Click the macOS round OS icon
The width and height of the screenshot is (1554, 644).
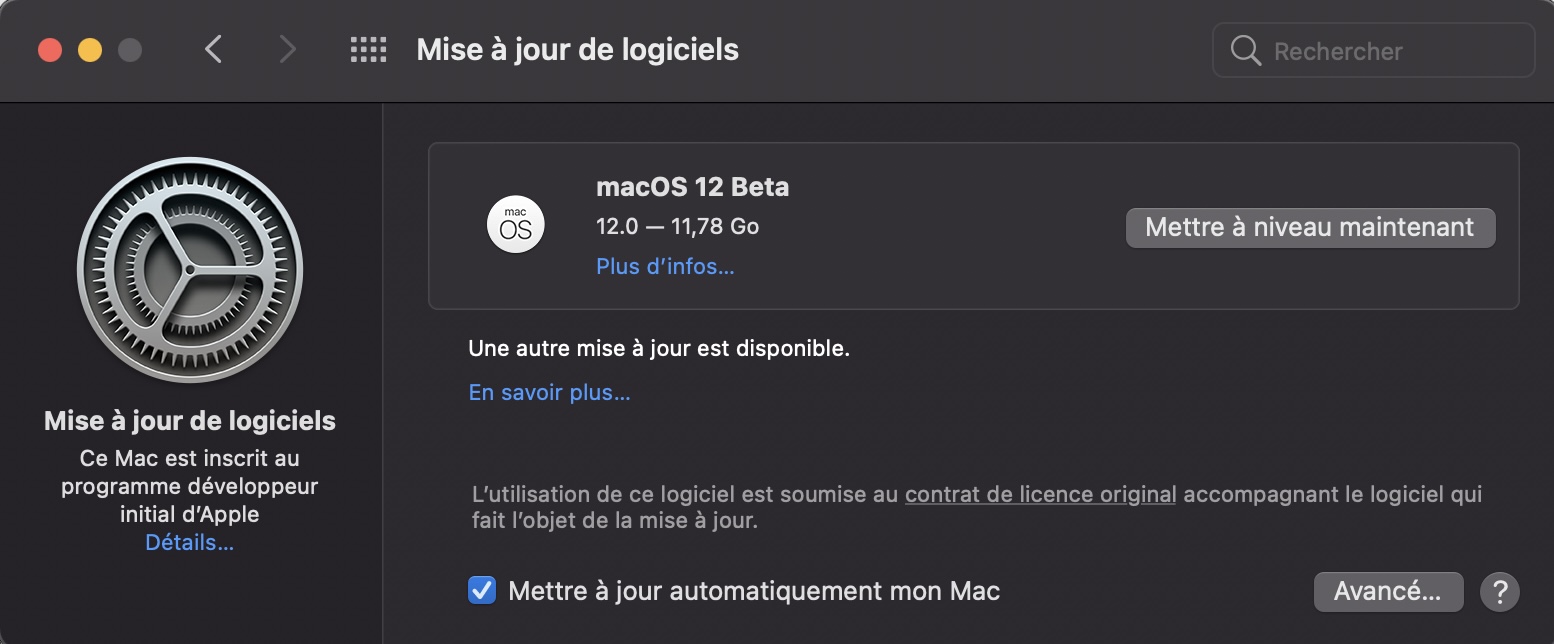tap(515, 226)
